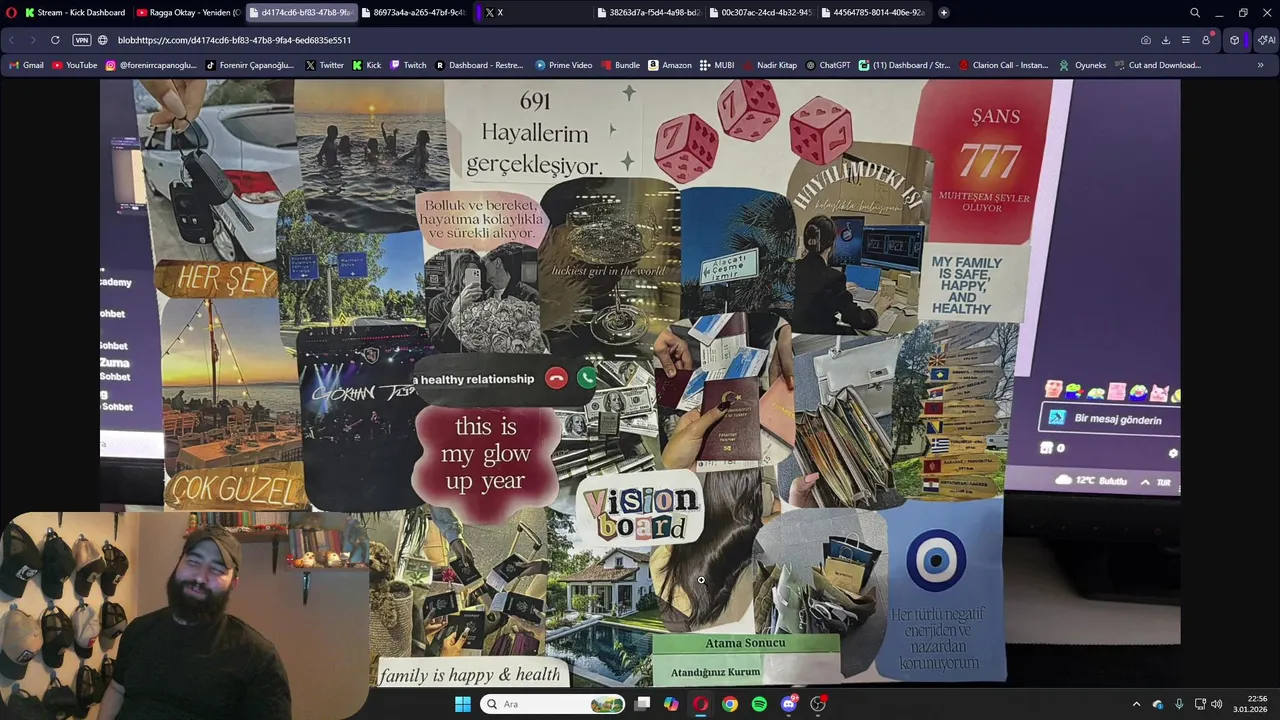Click the microphone tray icon
1280x720 pixels.
coord(1179,704)
